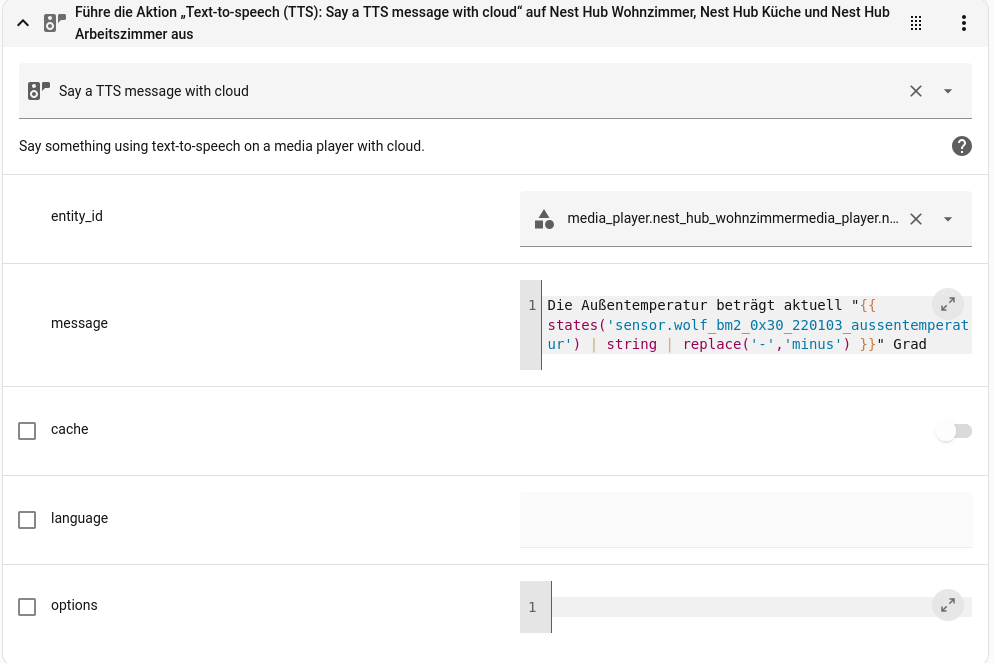The height and width of the screenshot is (663, 994).
Task: Collapse the TTS action card chevron
Action: click(23, 23)
